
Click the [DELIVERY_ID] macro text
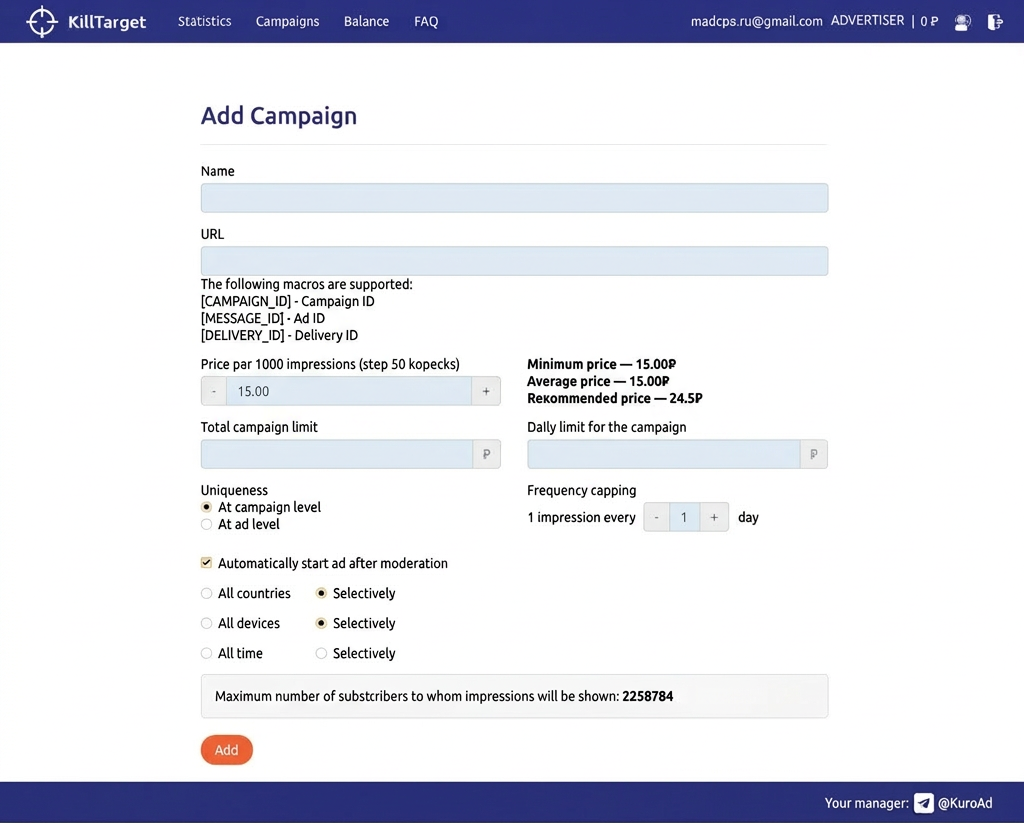[243, 336]
